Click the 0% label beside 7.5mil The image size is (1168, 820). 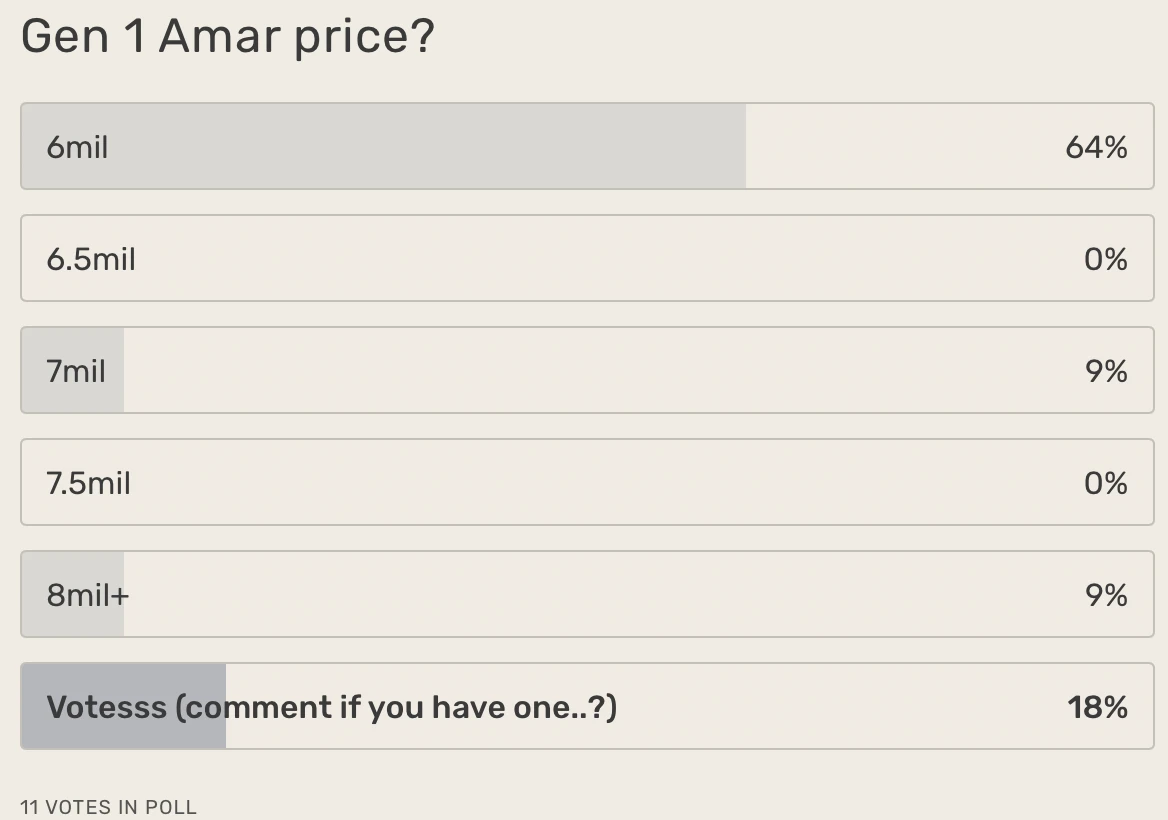click(x=1108, y=482)
